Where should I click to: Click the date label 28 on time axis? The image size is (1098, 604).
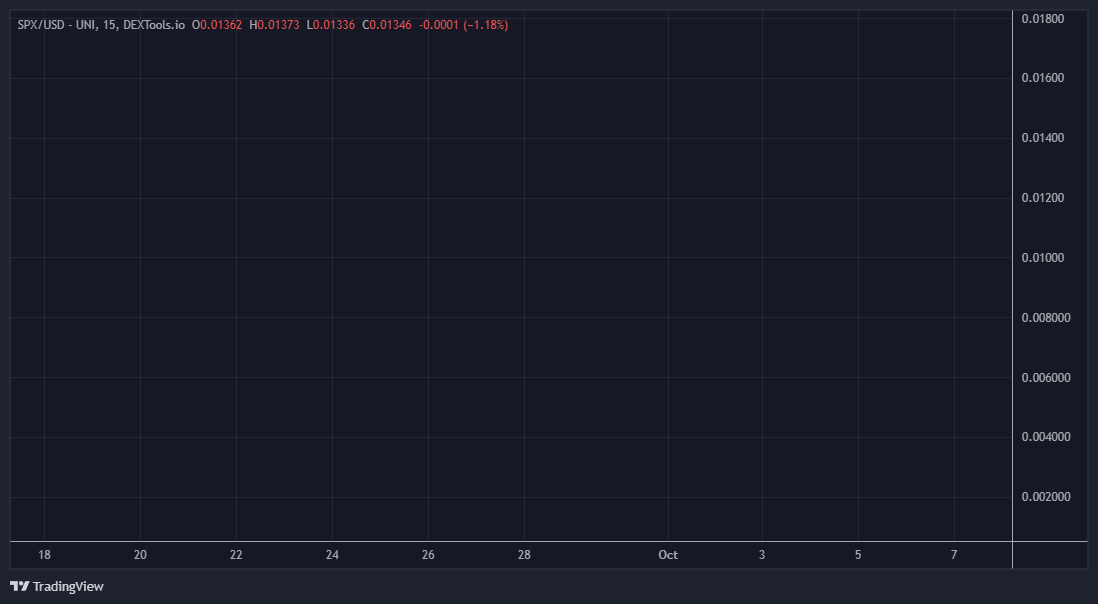524,555
